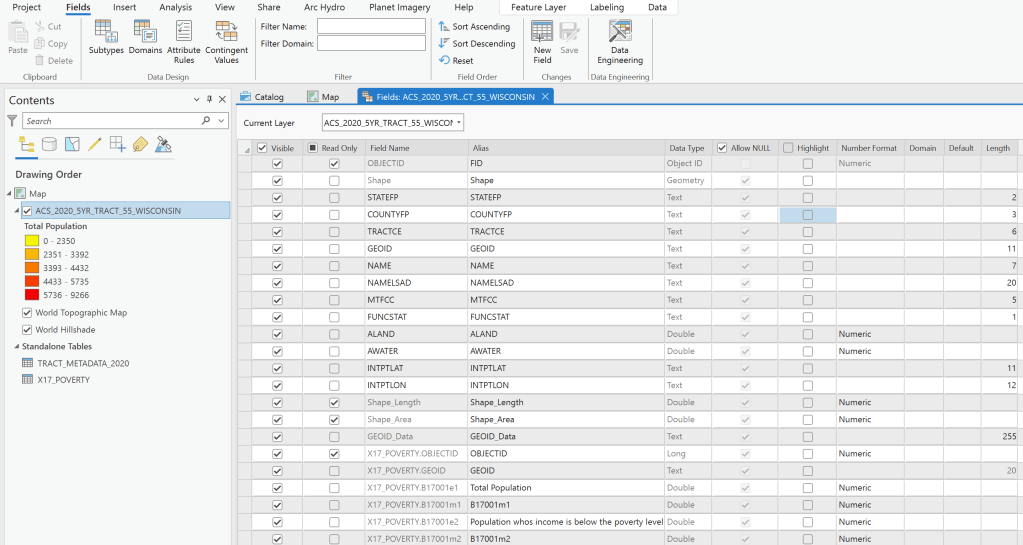Open Attribute Rules view
Screen dimensions: 1023x545
point(184,40)
